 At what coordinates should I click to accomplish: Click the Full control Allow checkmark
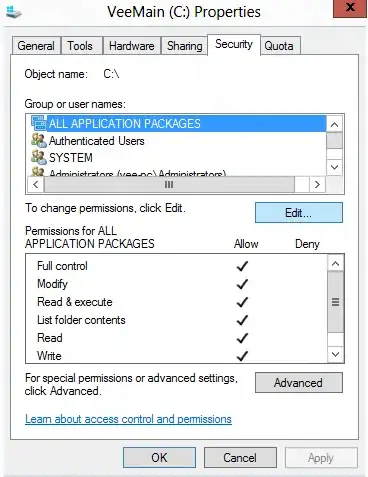[x=242, y=266]
